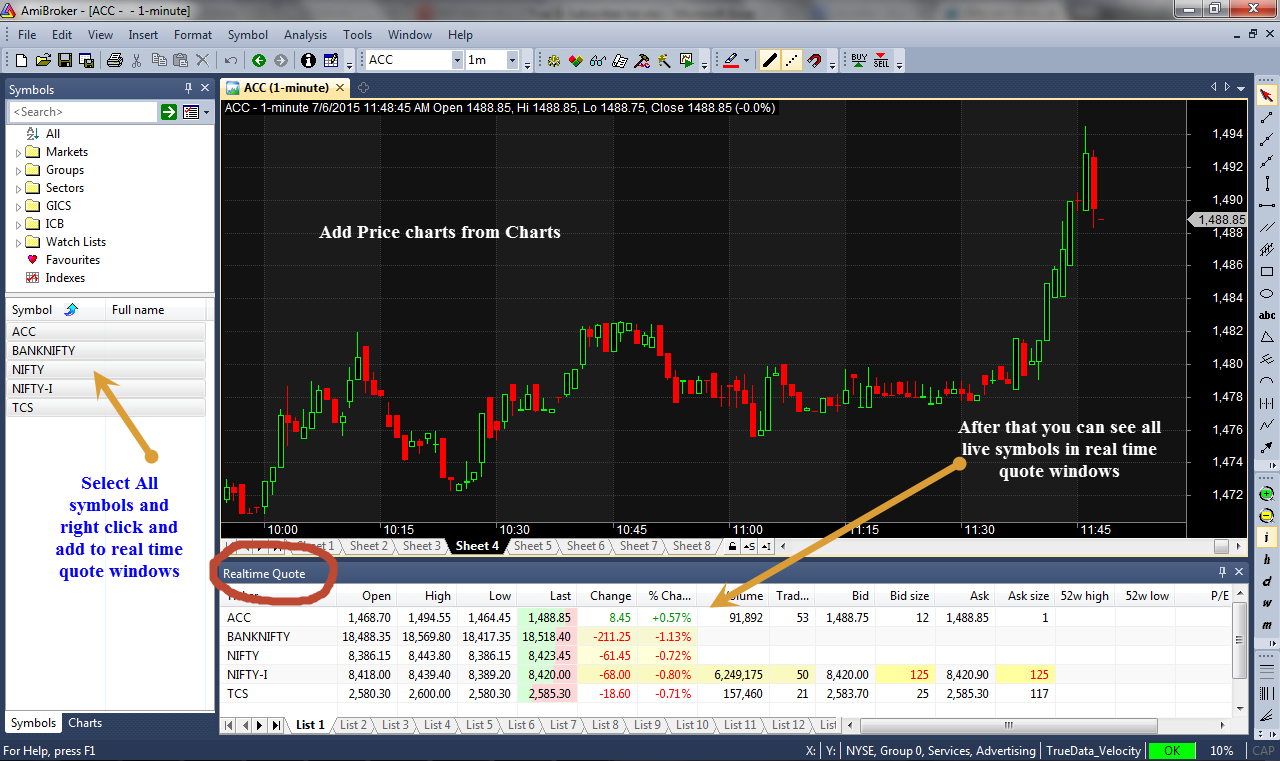Select the triangle drawing tool

(1267, 336)
